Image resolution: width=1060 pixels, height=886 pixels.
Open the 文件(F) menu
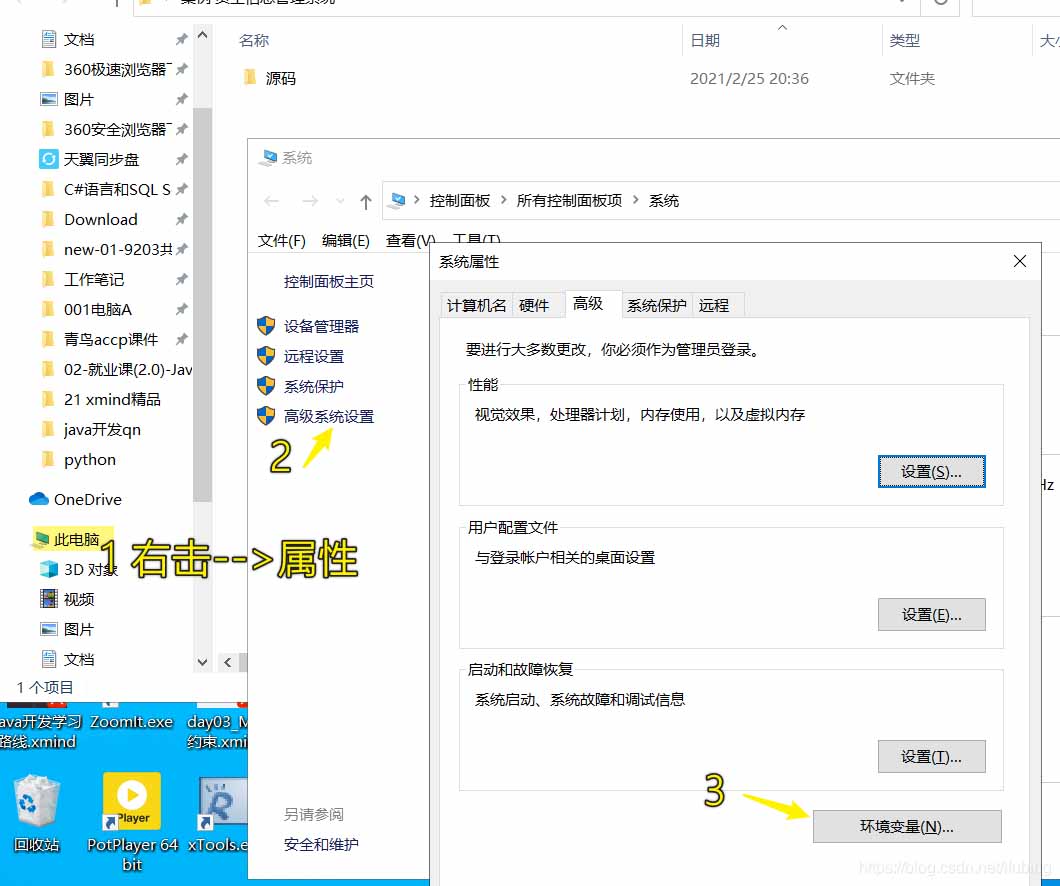(282, 241)
